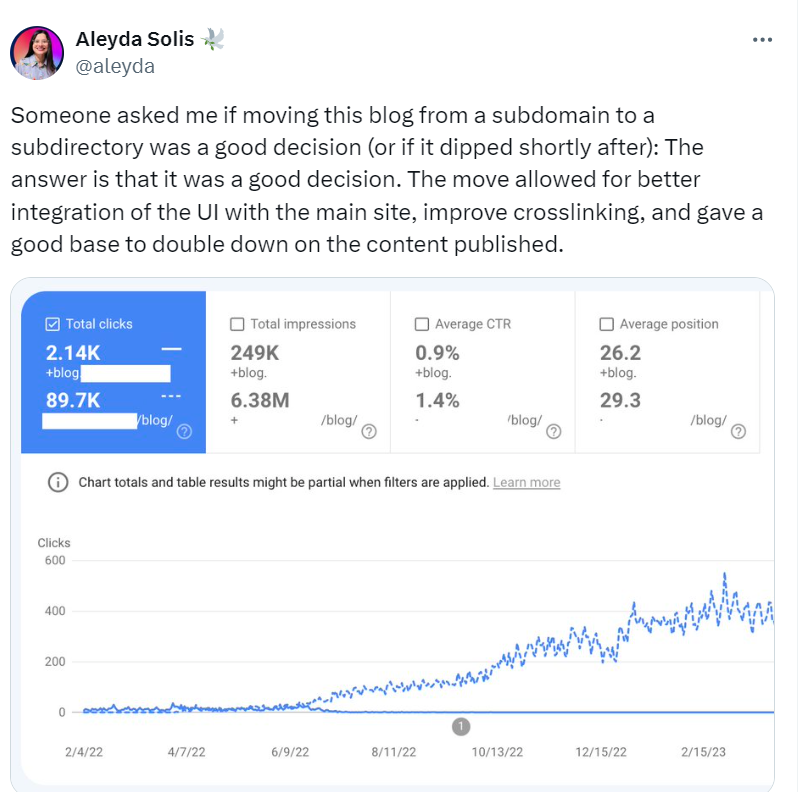Click help icon in Average position card
This screenshot has height=792, width=805.
tap(738, 432)
